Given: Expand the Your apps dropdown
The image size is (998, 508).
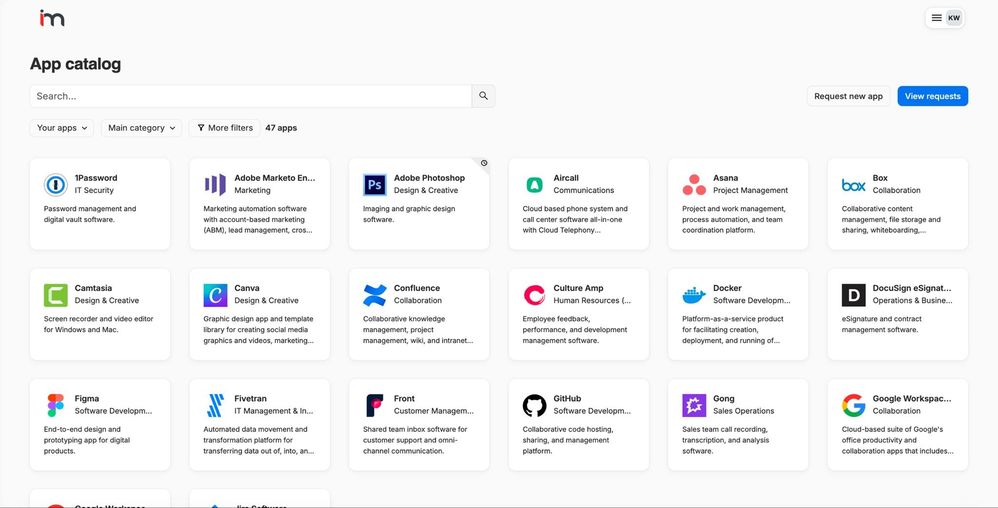Looking at the screenshot, I should (64, 128).
